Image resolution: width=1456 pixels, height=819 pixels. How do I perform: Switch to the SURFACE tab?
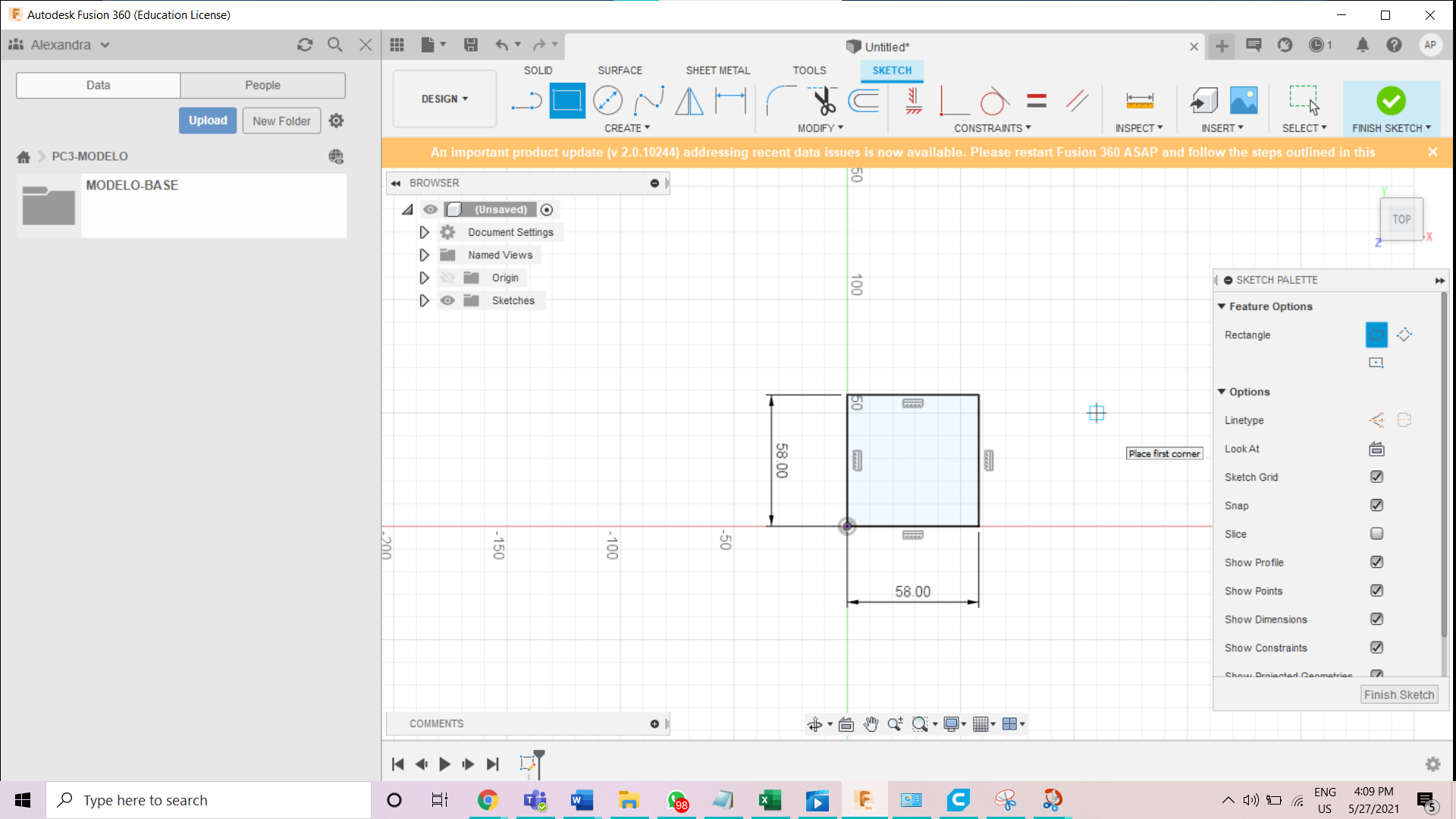620,71
